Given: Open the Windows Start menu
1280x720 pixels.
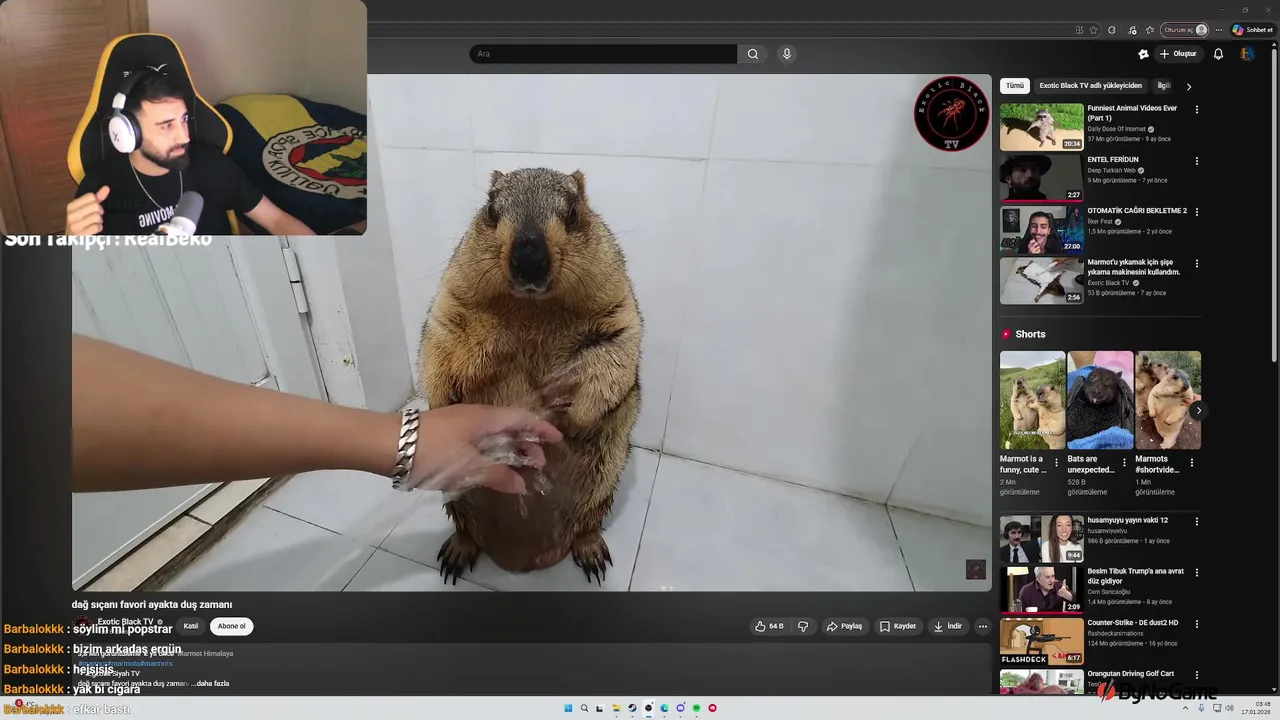Looking at the screenshot, I should (x=568, y=708).
